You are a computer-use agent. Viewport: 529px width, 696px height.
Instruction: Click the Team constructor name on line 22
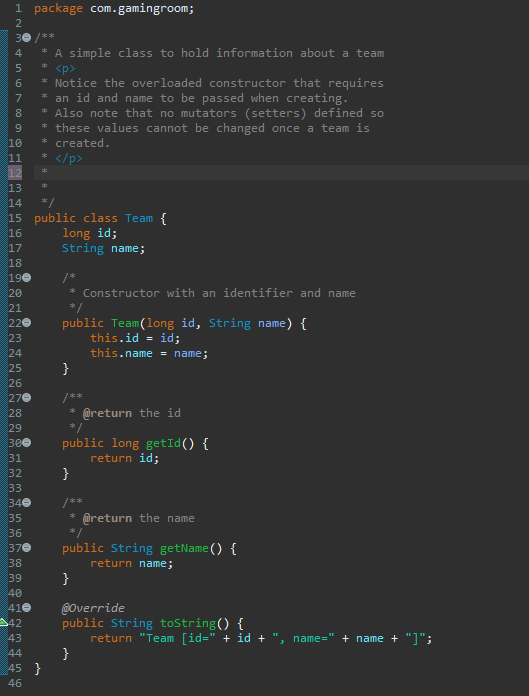click(x=125, y=323)
